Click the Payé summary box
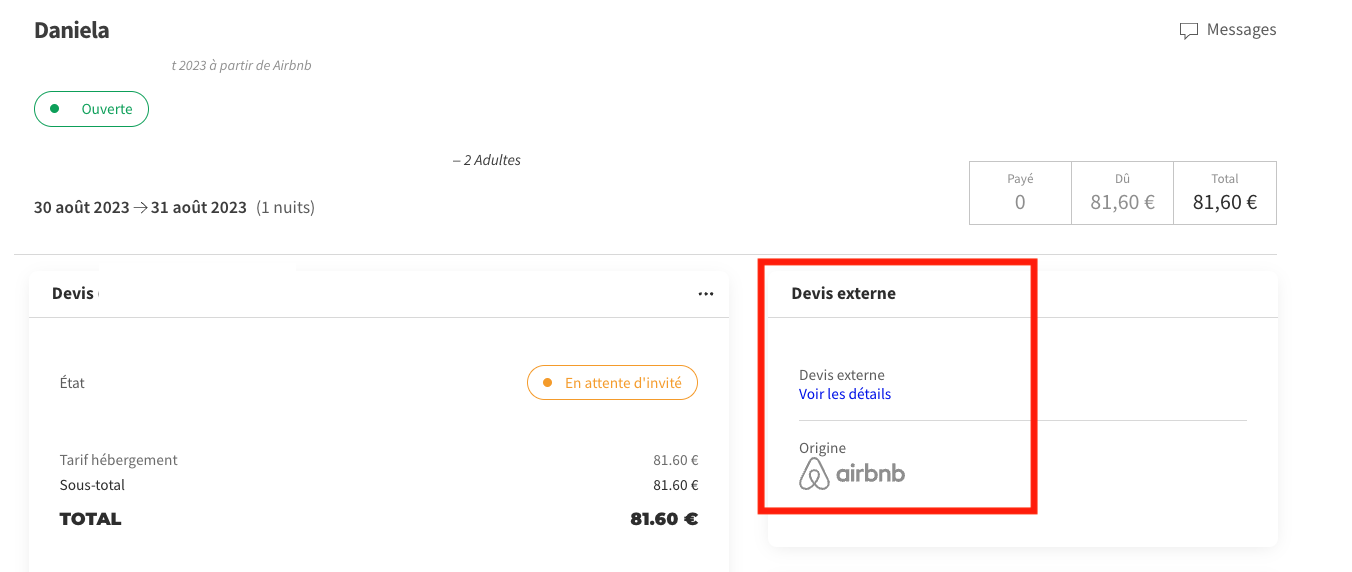The height and width of the screenshot is (572, 1352). (1020, 193)
